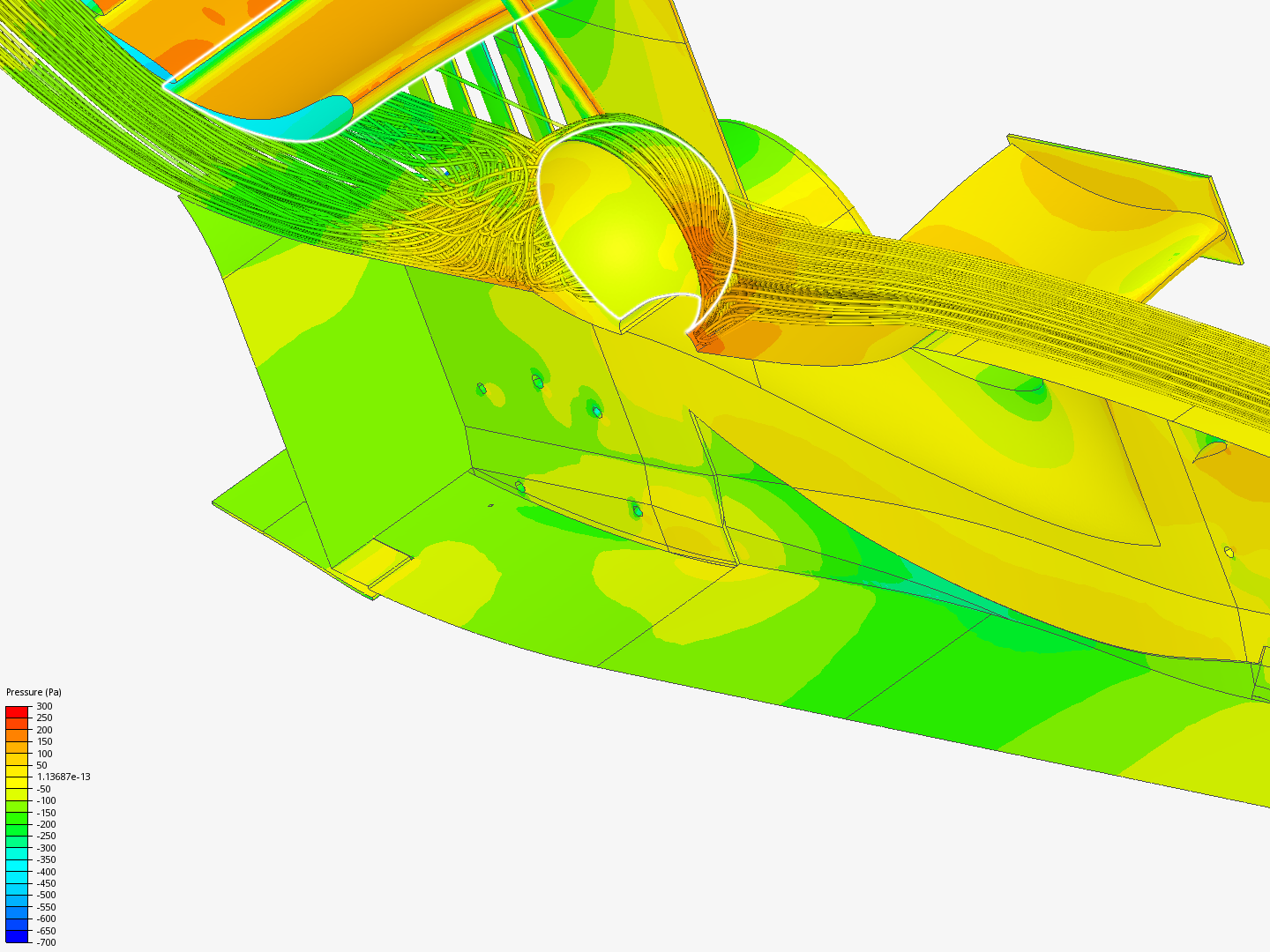Select the swatch between -150 and -200
The height and width of the screenshot is (952, 1270).
(x=18, y=819)
